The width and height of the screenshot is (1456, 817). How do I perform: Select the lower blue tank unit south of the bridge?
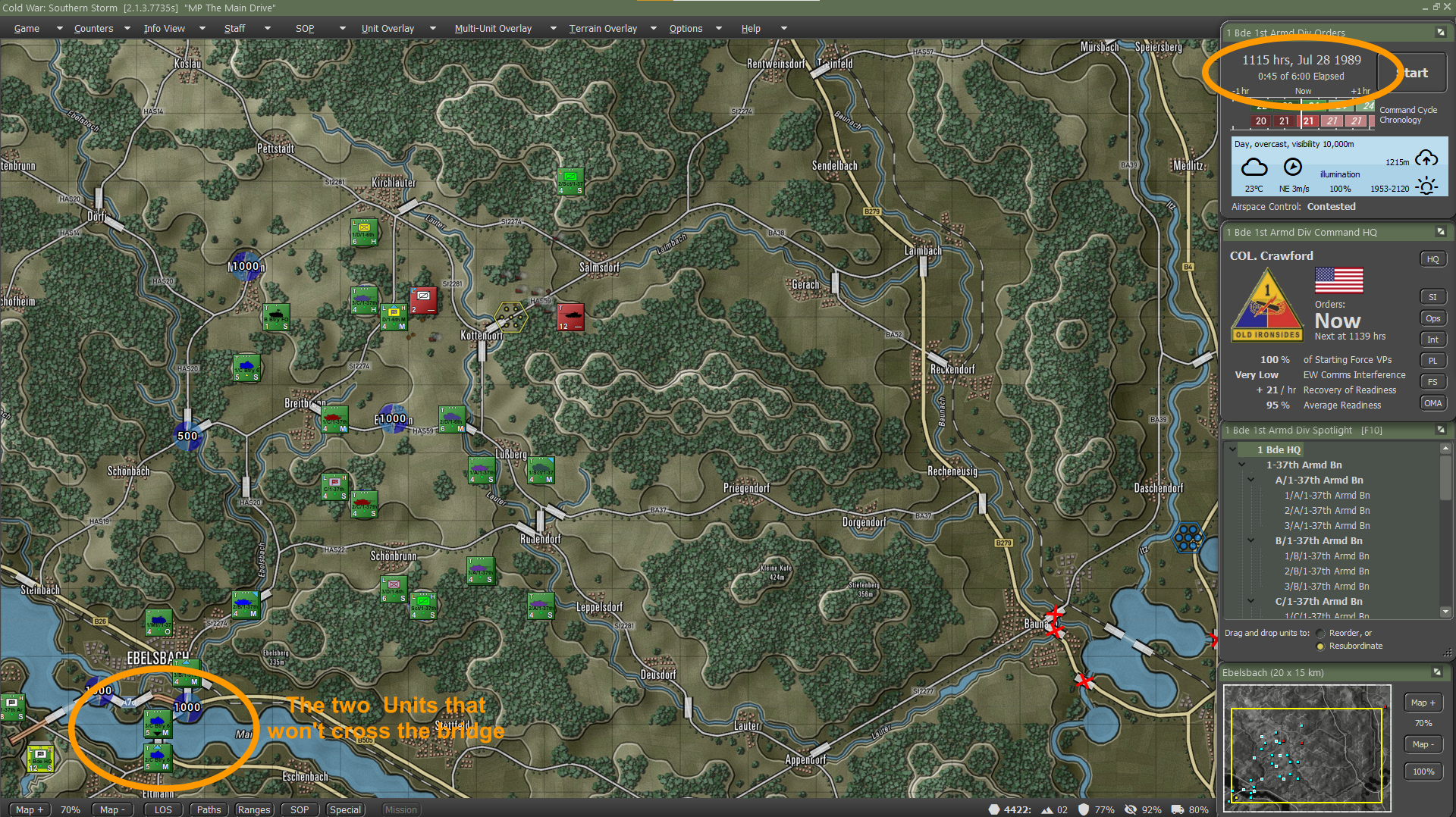coord(158,757)
